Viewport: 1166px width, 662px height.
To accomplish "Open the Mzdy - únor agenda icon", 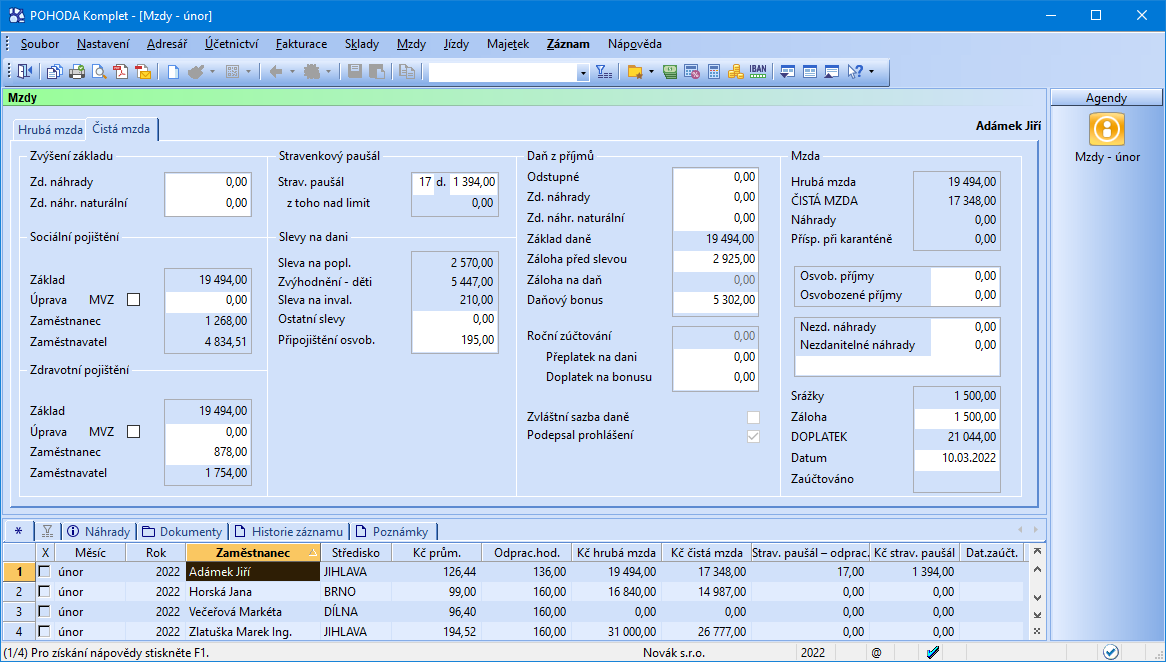I will [1107, 129].
